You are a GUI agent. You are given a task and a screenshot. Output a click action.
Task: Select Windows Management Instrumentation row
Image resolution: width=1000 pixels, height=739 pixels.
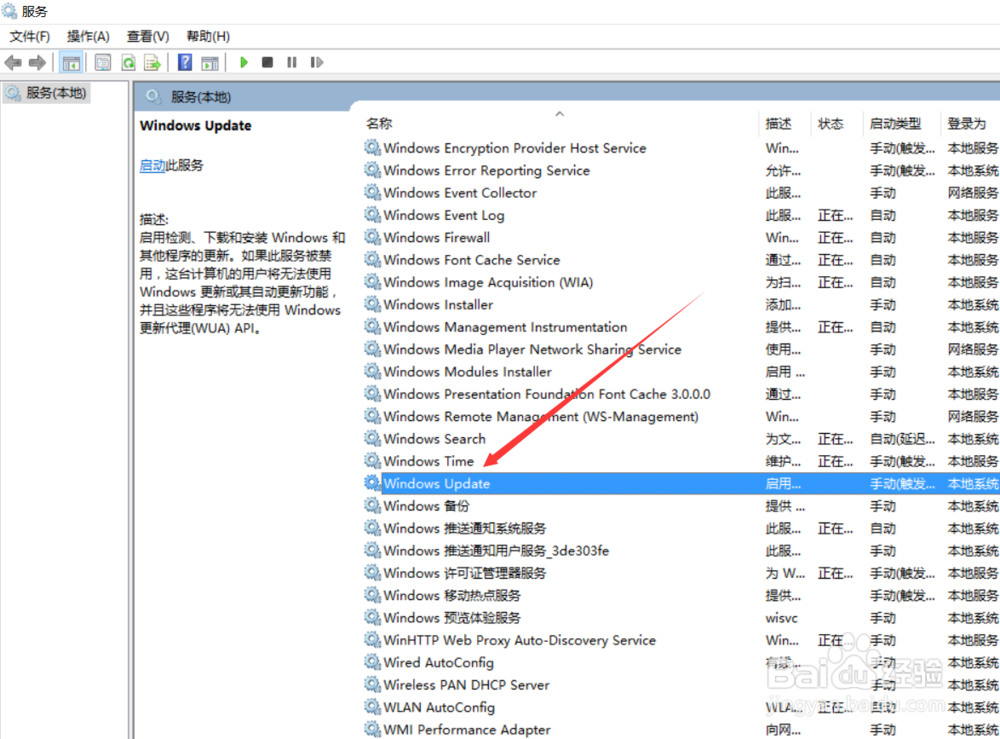point(681,326)
